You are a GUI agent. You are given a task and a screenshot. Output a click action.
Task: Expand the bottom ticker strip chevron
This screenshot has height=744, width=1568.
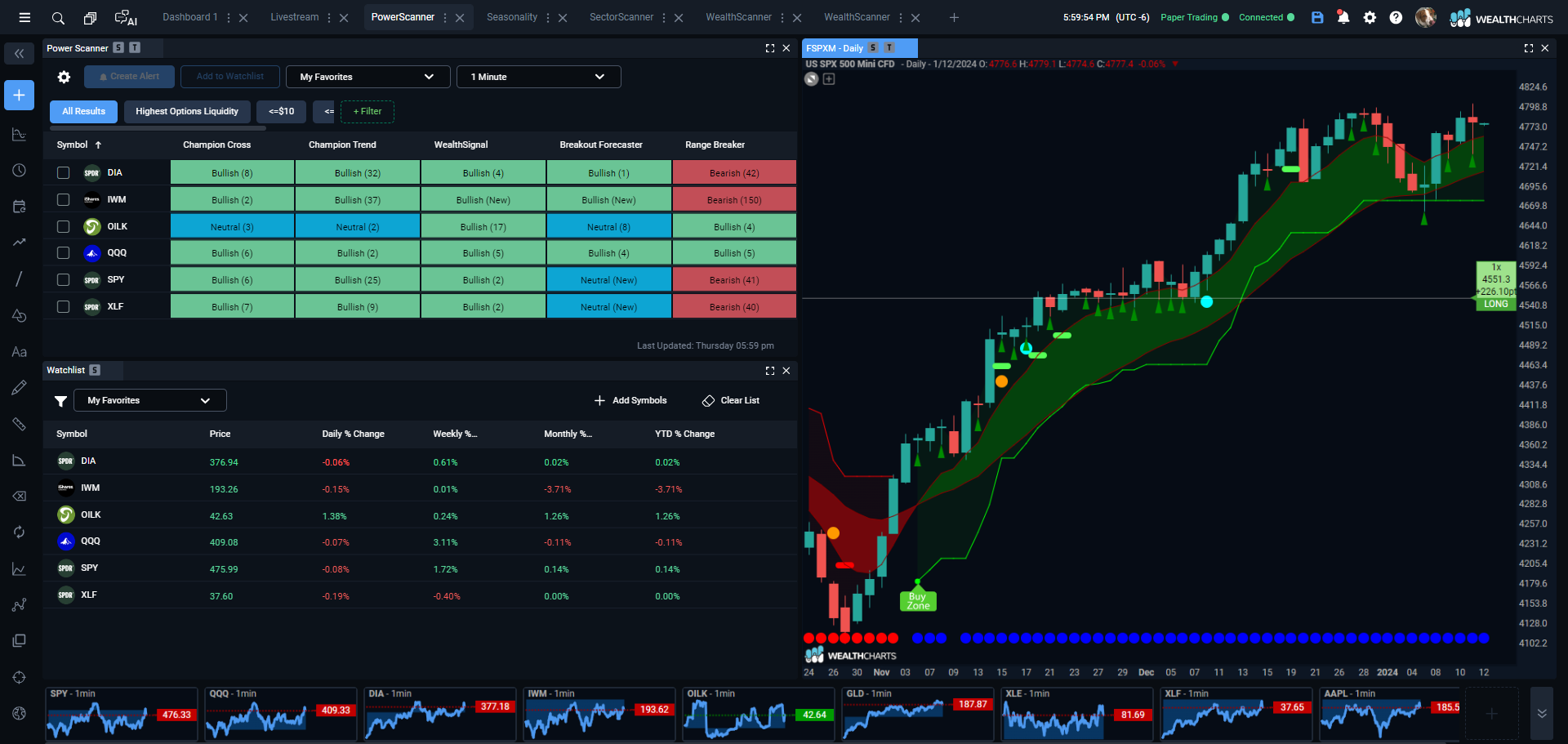(1542, 713)
